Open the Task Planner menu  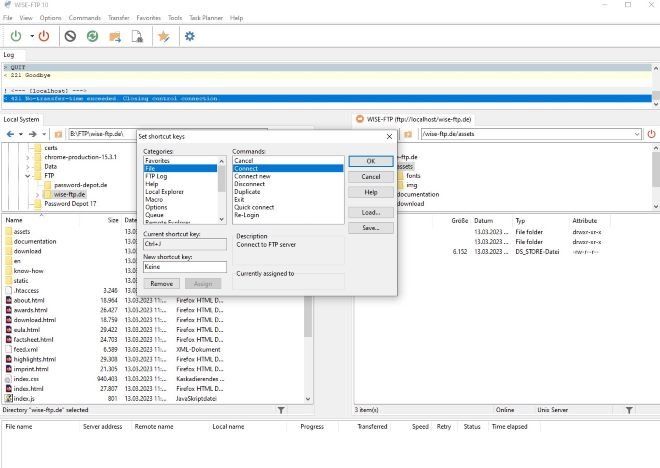[206, 18]
